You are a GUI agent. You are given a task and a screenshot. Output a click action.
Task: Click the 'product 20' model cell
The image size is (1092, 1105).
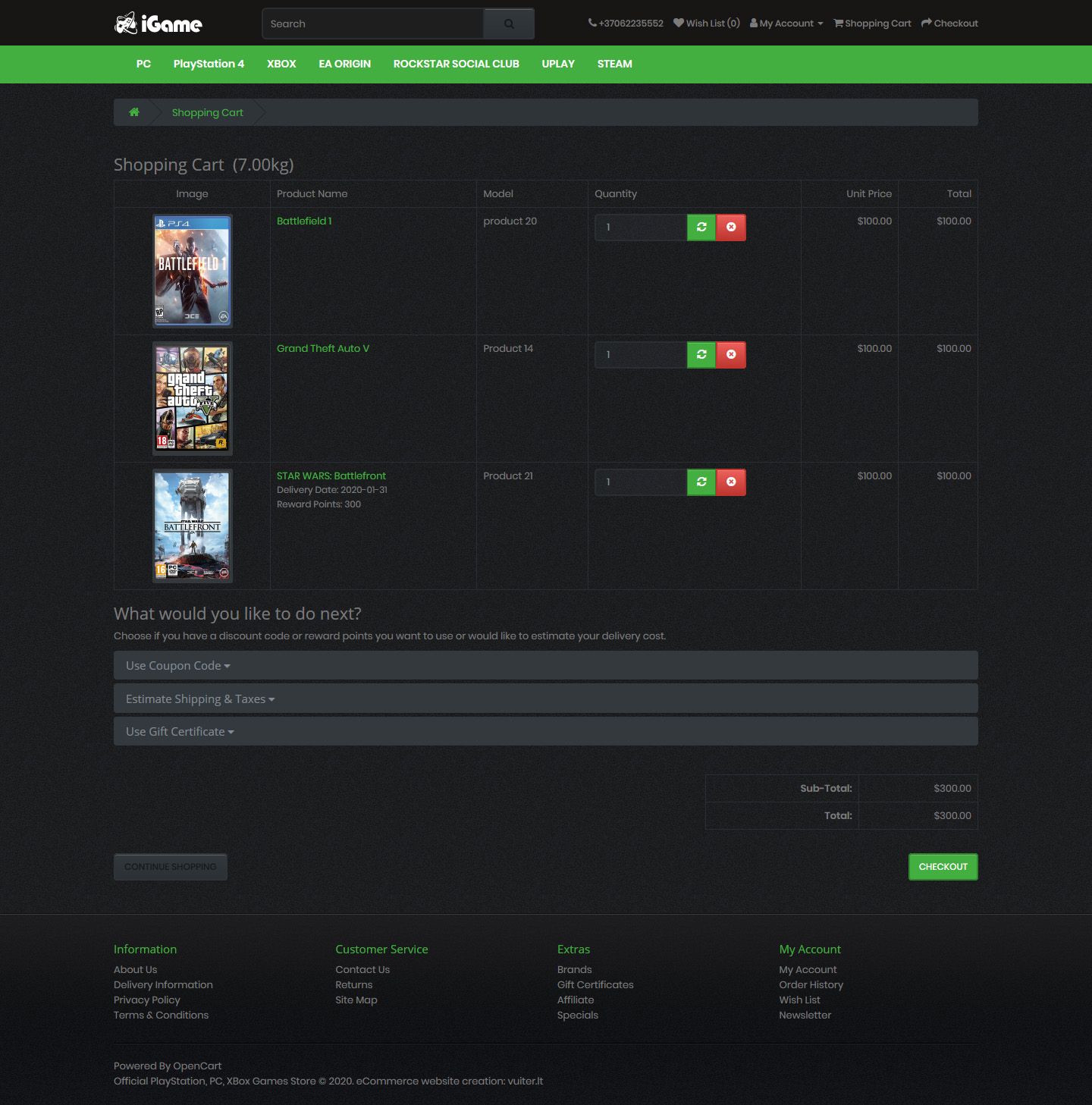(x=510, y=221)
